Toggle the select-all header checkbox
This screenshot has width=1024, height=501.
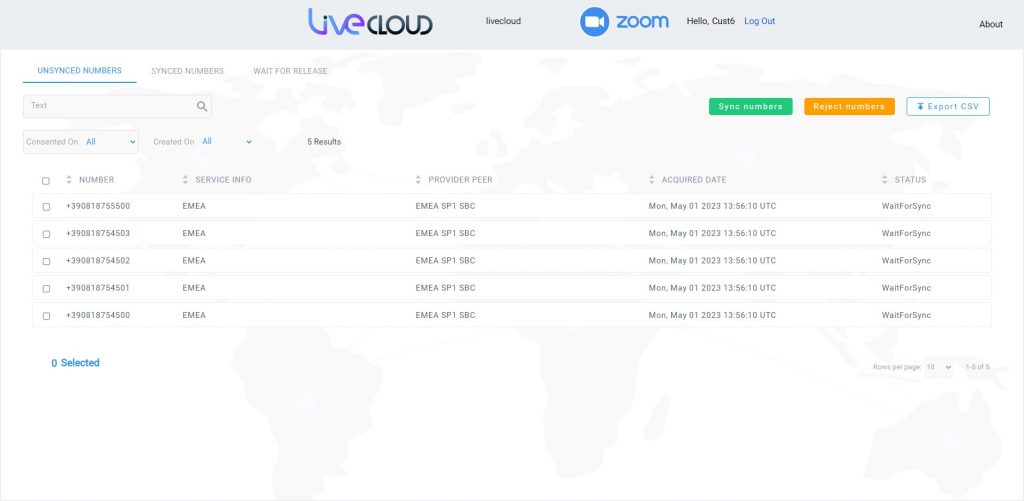46,181
